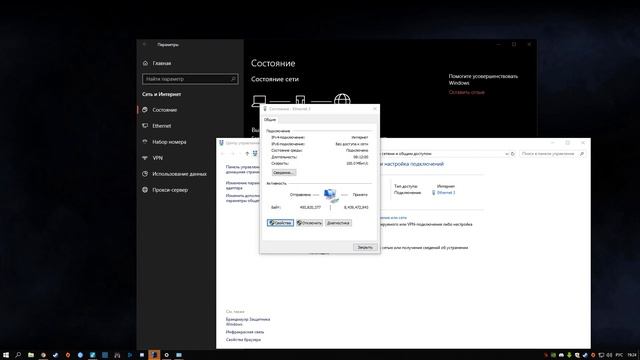Click the search magnifier in Settings search box
The height and width of the screenshot is (360, 640).
[233, 79]
